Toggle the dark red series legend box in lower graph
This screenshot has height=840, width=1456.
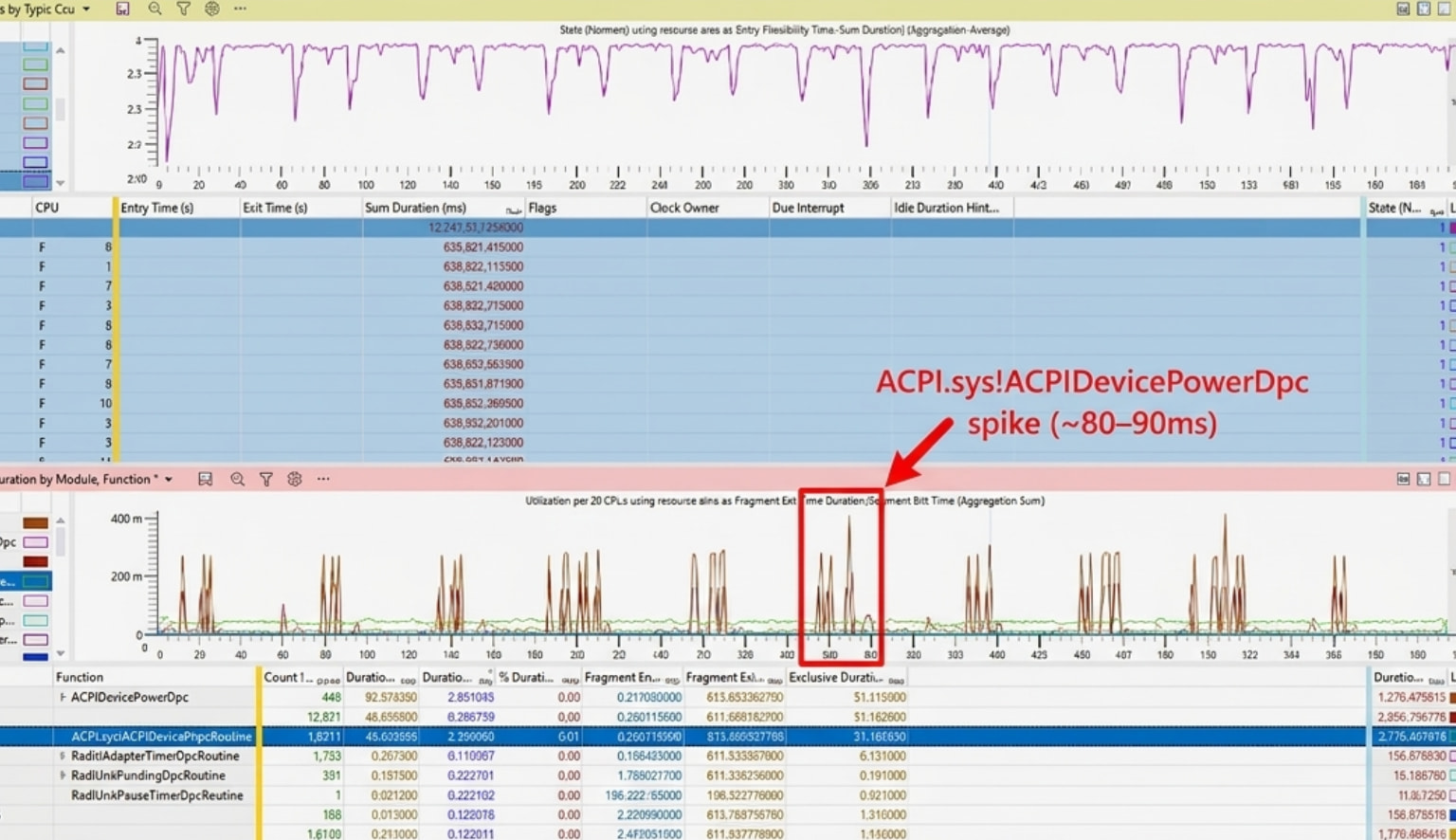point(35,561)
